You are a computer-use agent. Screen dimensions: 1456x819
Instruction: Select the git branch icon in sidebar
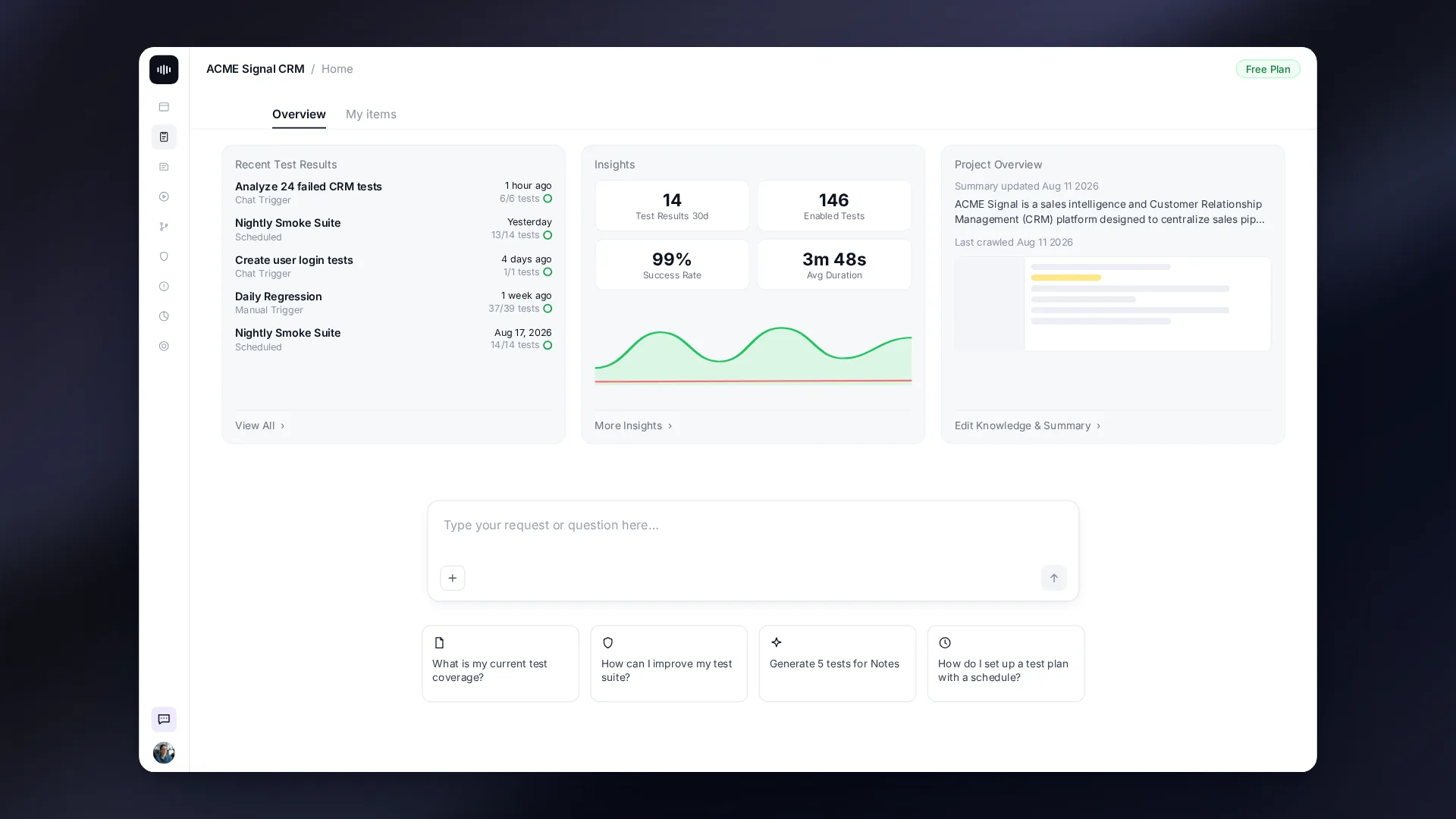pos(164,227)
